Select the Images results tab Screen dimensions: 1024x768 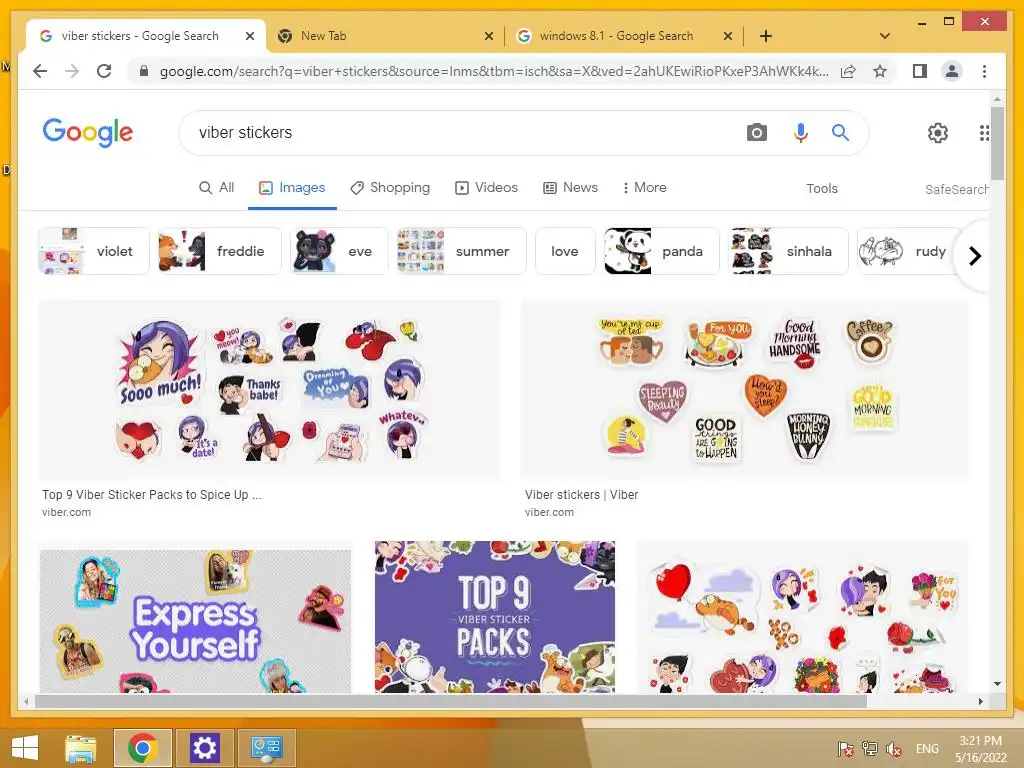(292, 188)
